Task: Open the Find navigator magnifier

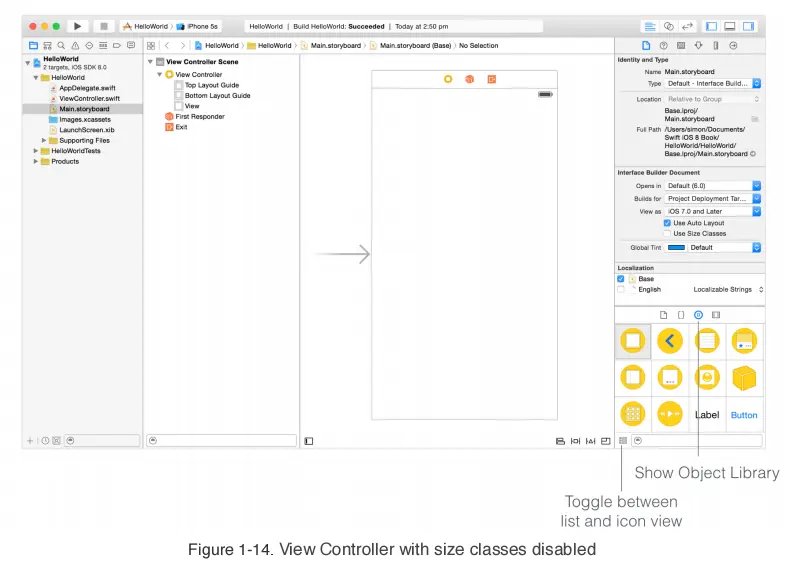Action: 61,46
